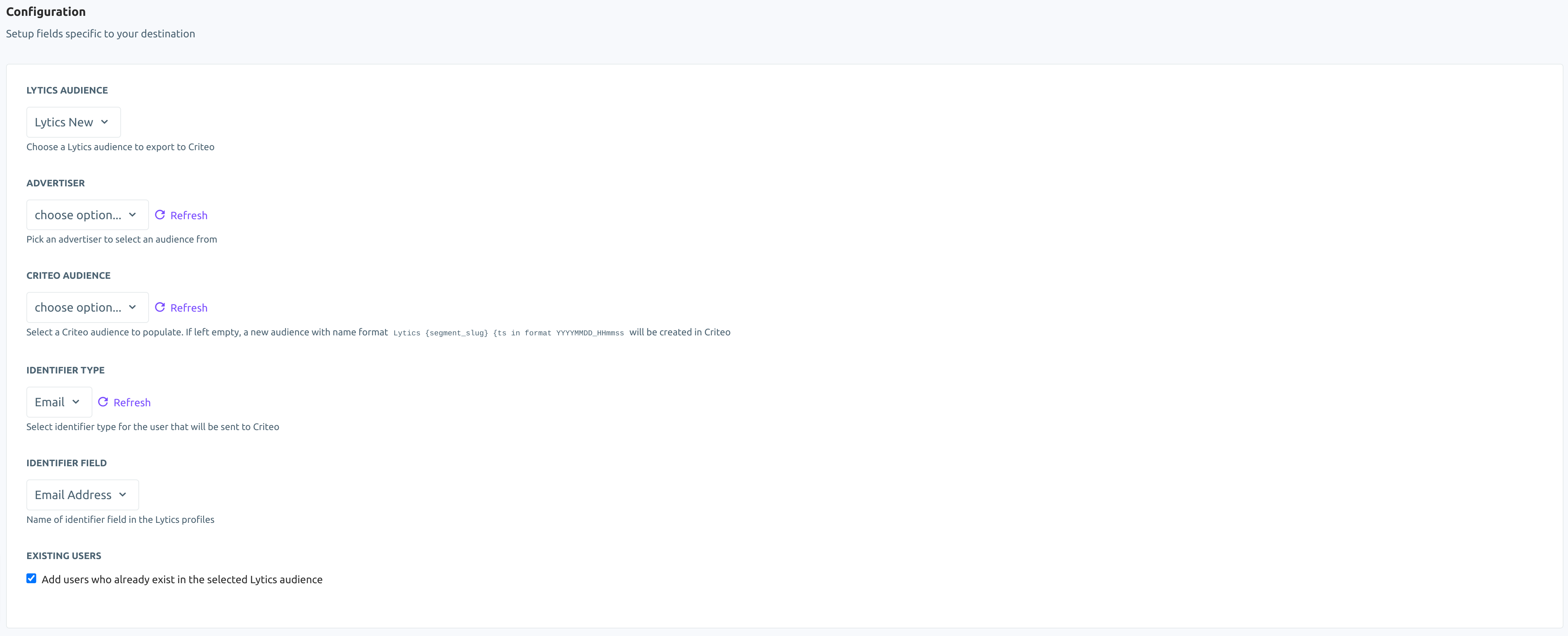Click the LYTICS AUDIENCE field label
The height and width of the screenshot is (636, 1568).
67,90
